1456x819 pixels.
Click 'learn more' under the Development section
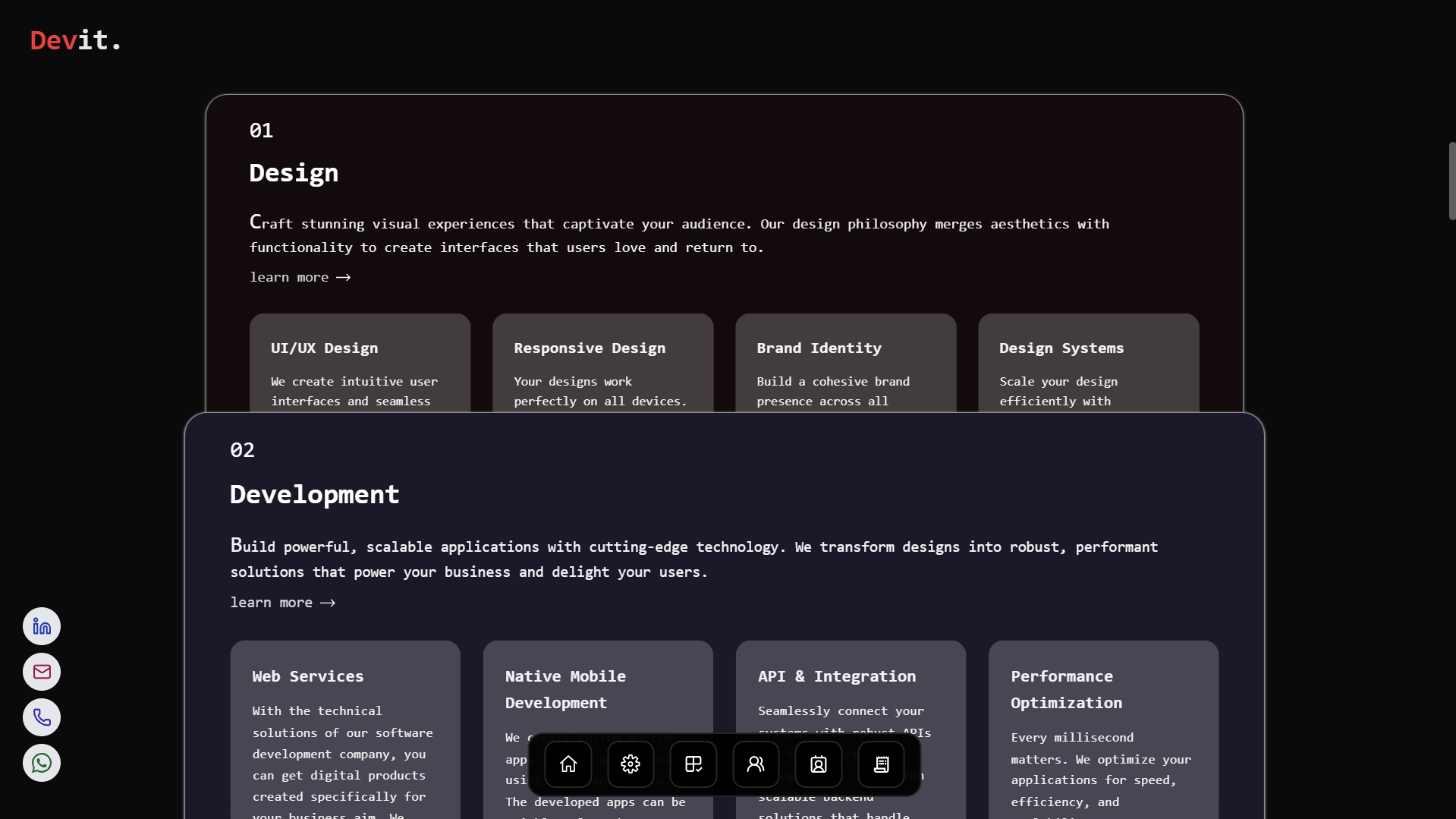[x=281, y=602]
